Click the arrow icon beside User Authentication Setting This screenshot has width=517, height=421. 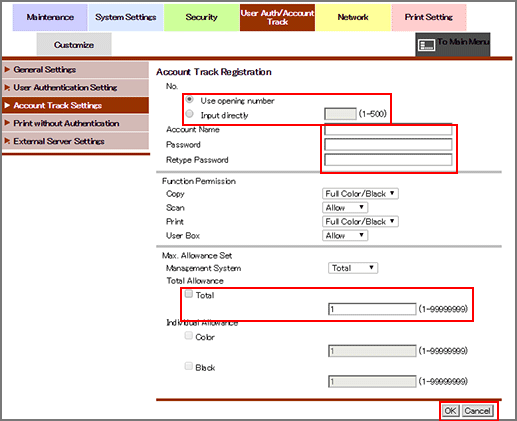click(7, 88)
